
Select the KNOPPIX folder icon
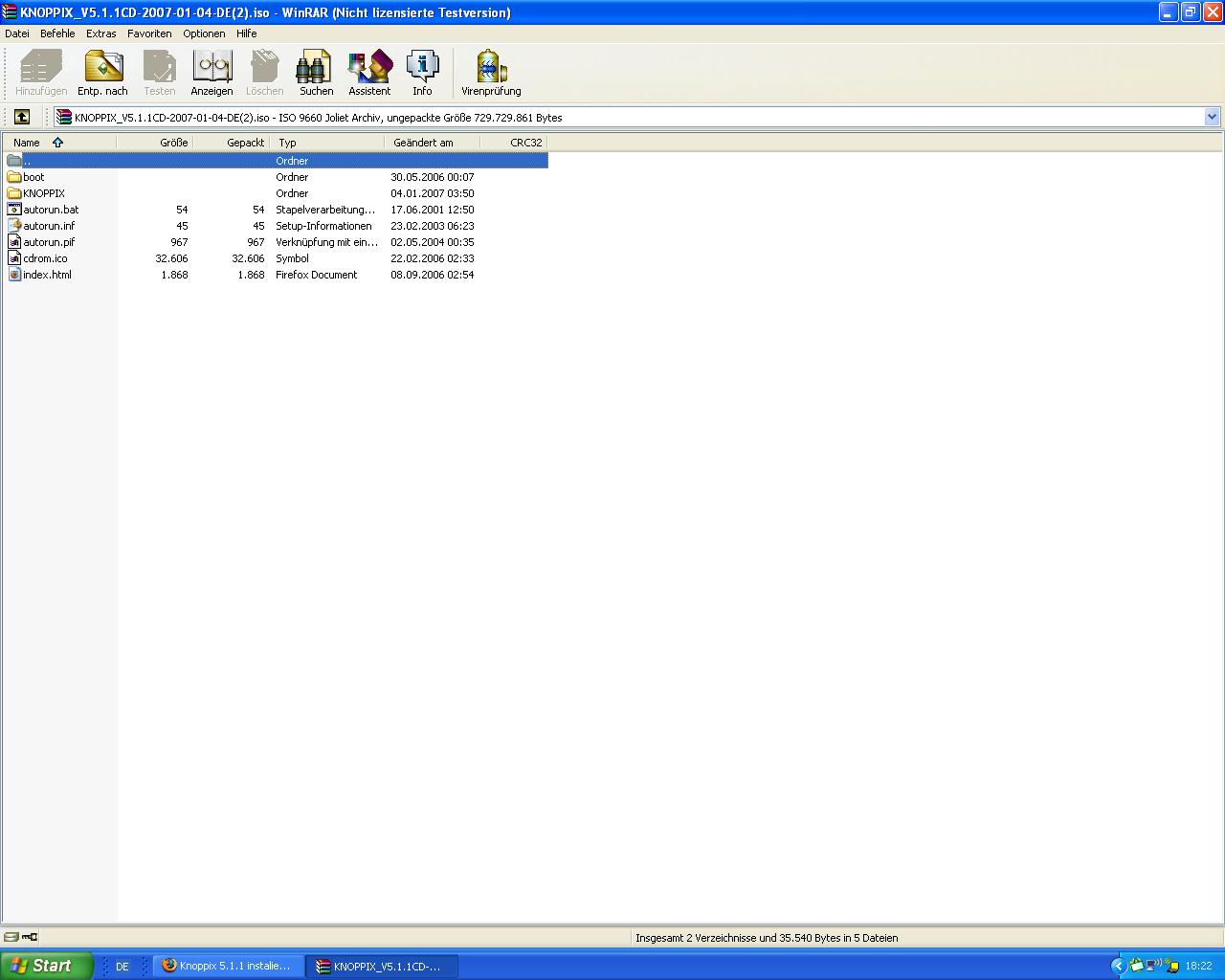(14, 193)
